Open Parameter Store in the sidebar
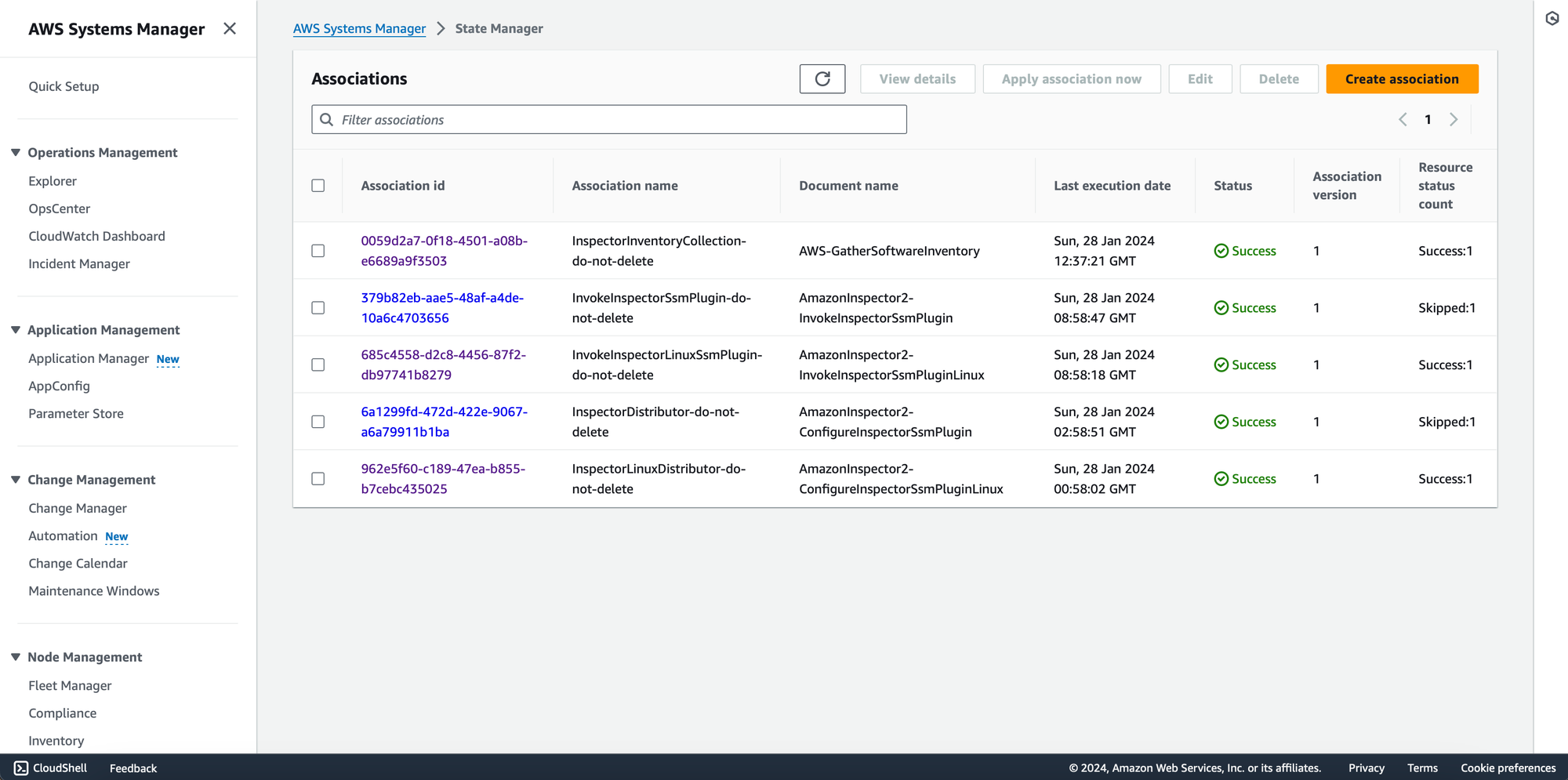The height and width of the screenshot is (780, 1568). tap(76, 413)
